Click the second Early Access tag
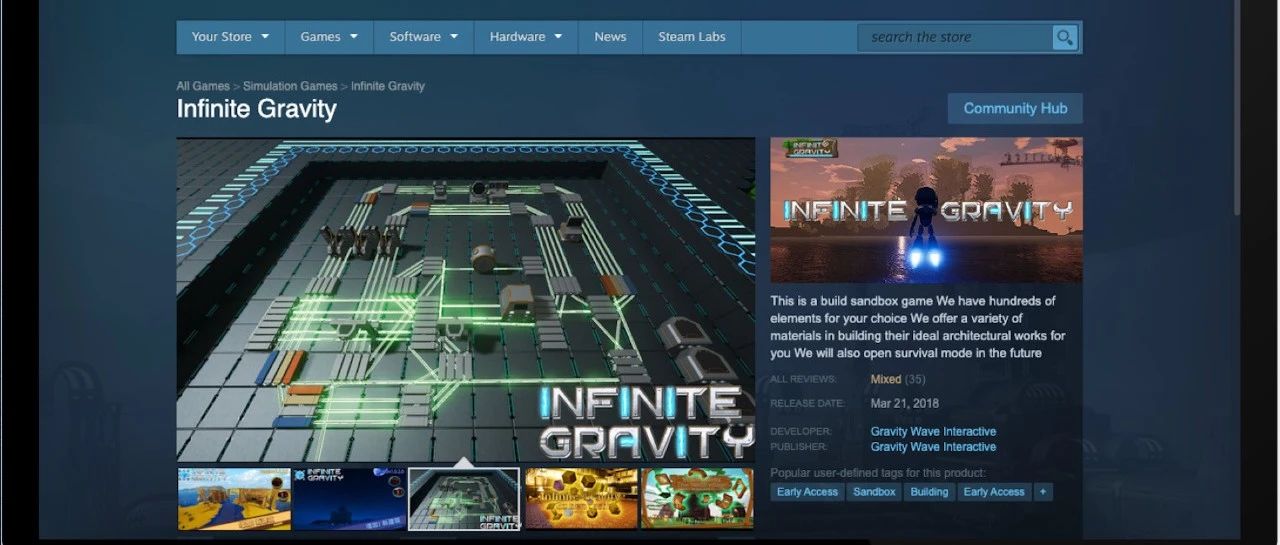 [994, 492]
